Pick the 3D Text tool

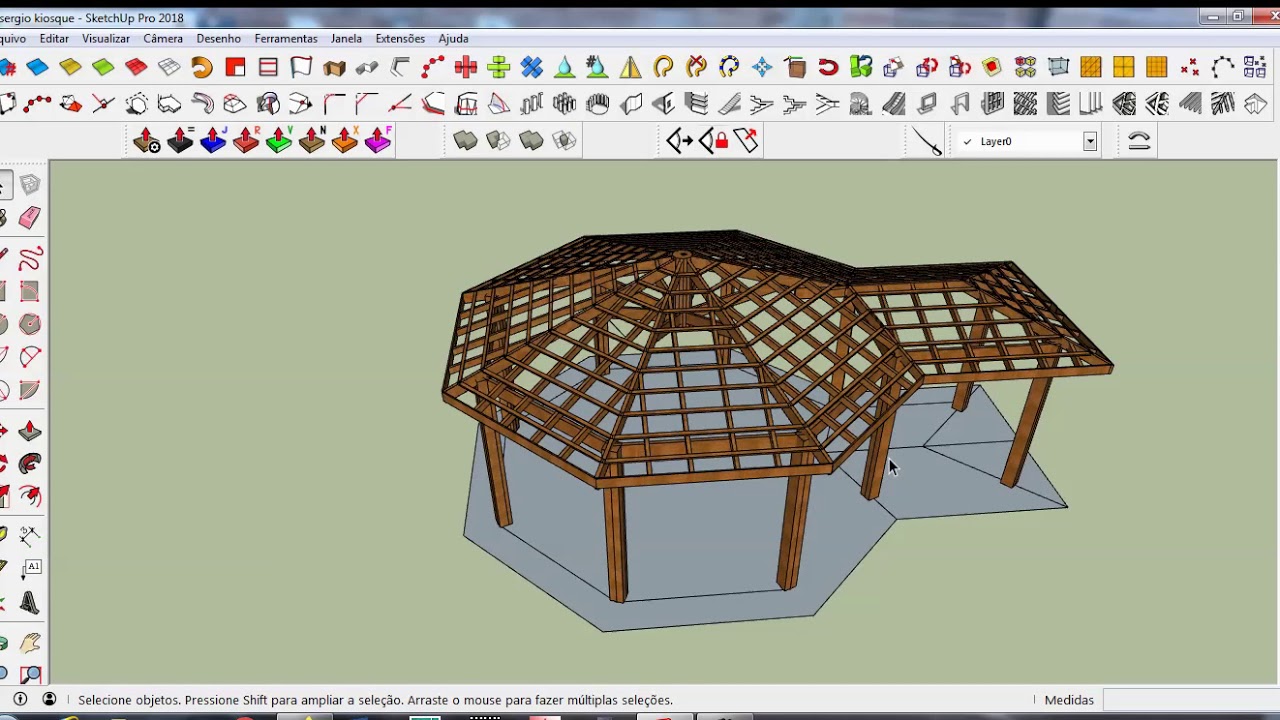(29, 602)
